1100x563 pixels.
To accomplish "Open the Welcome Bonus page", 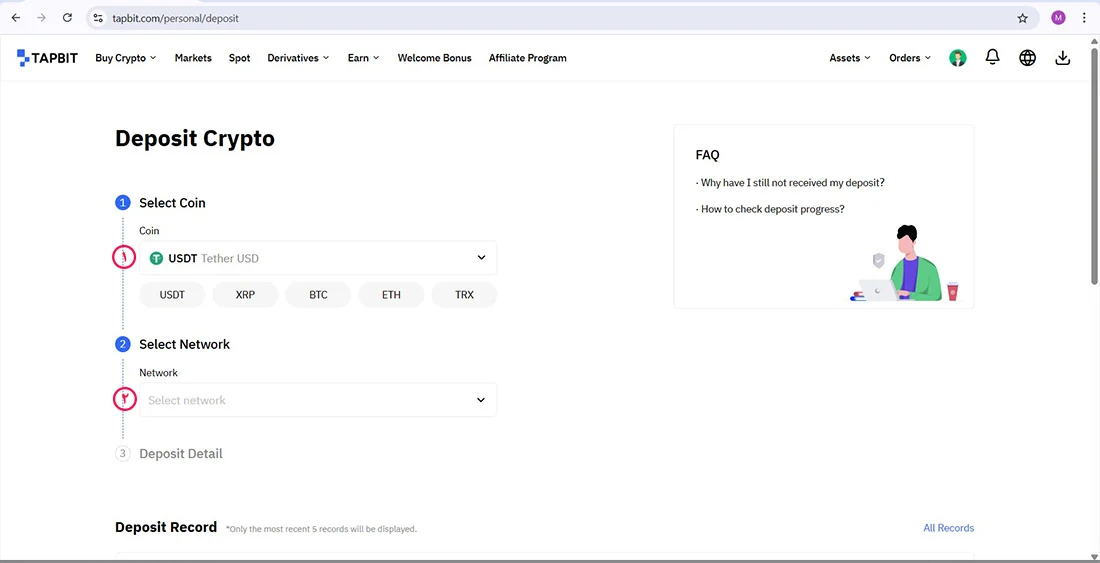I will 434,58.
